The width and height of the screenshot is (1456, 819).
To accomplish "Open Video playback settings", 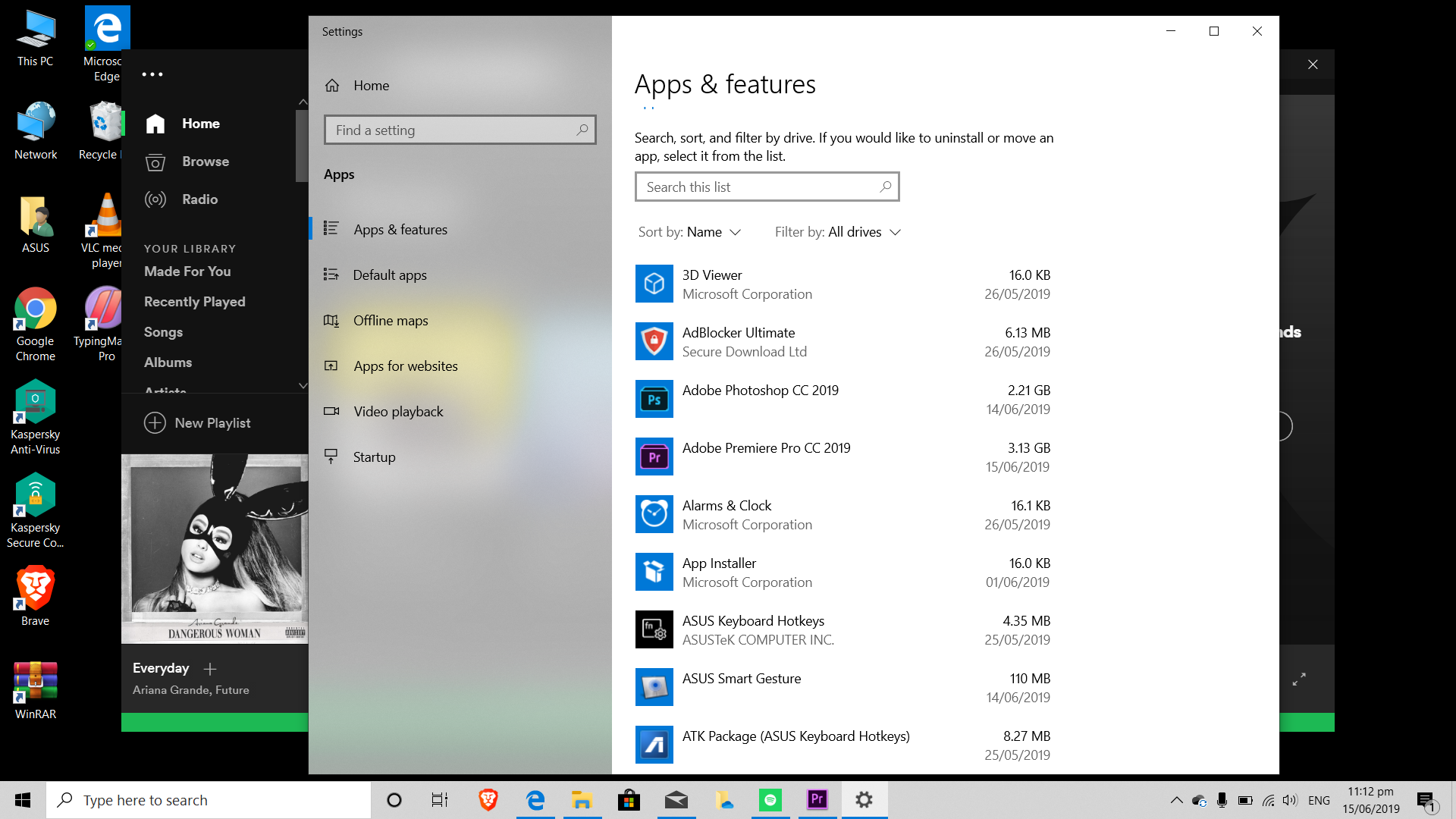I will point(398,411).
